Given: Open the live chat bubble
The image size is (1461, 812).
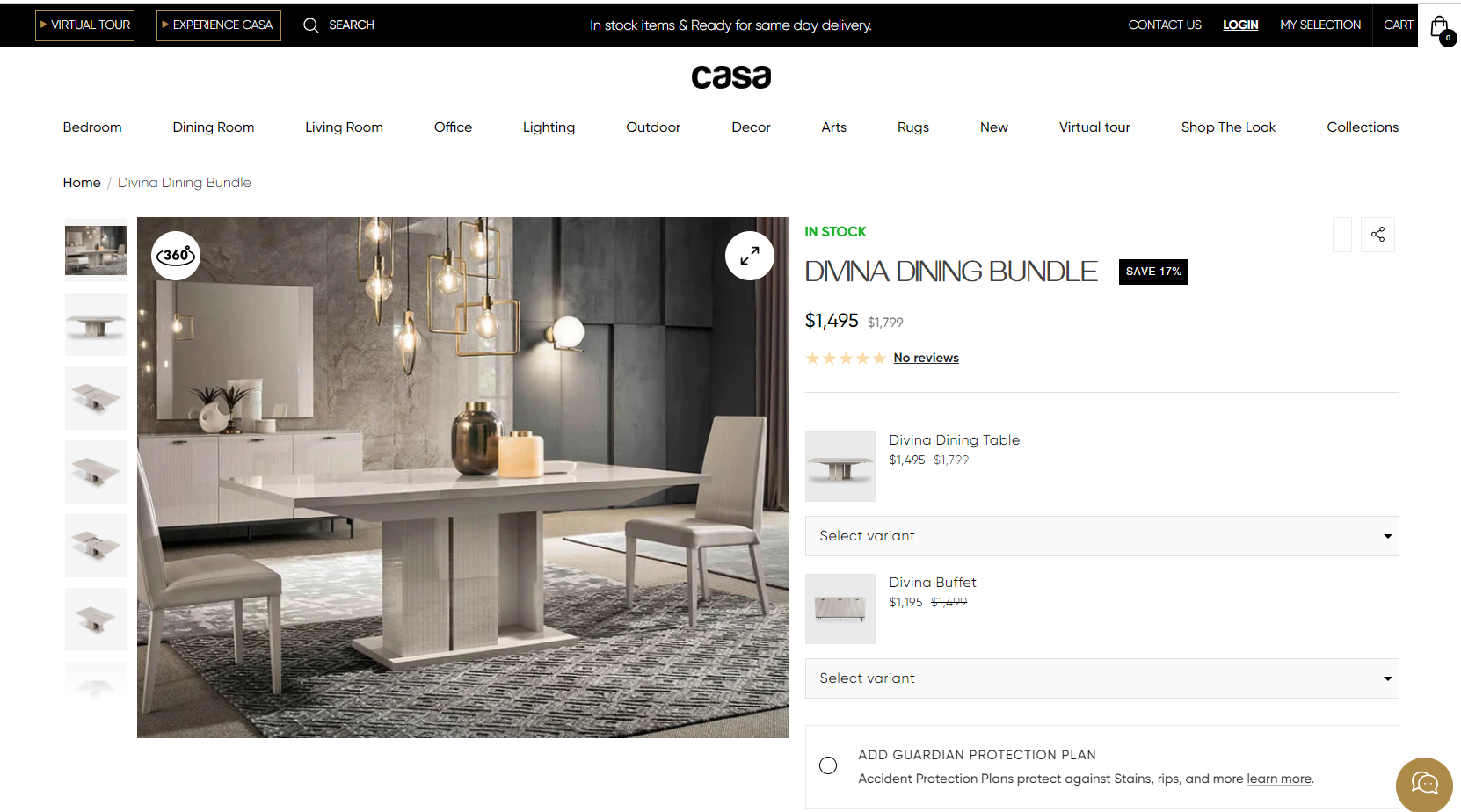Looking at the screenshot, I should coord(1424,784).
